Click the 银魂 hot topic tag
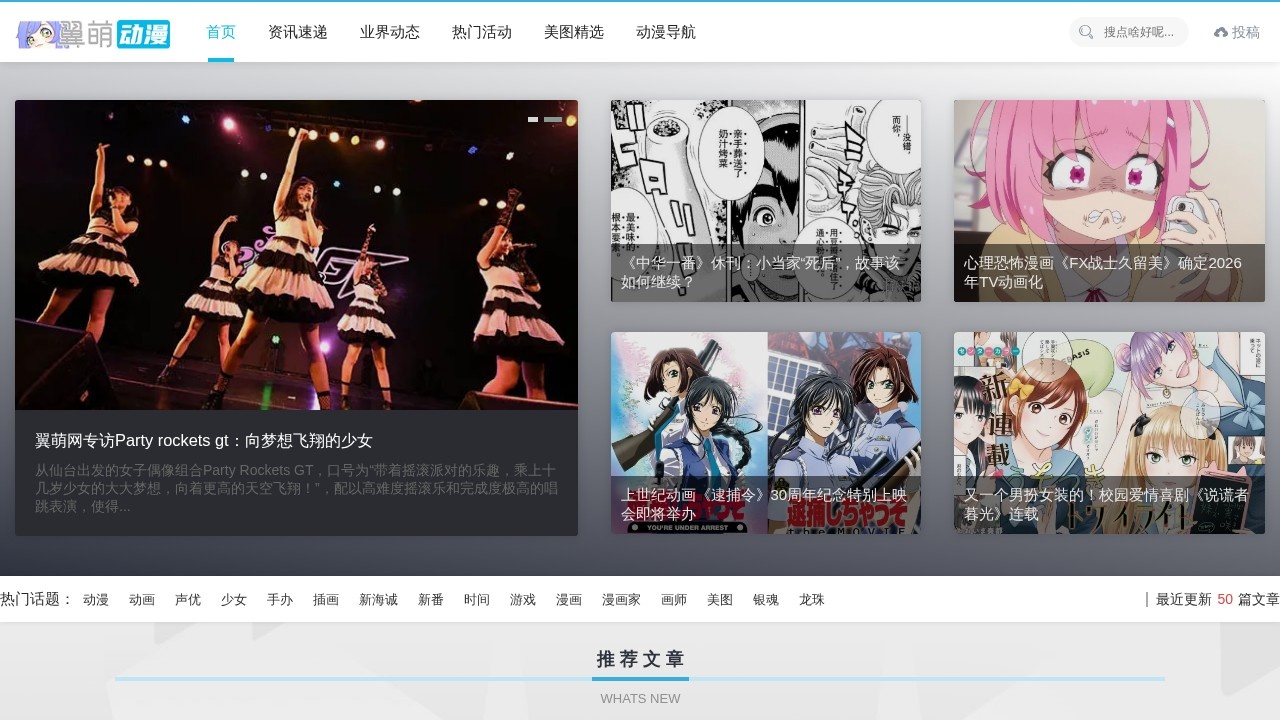This screenshot has width=1280, height=720. tap(766, 600)
